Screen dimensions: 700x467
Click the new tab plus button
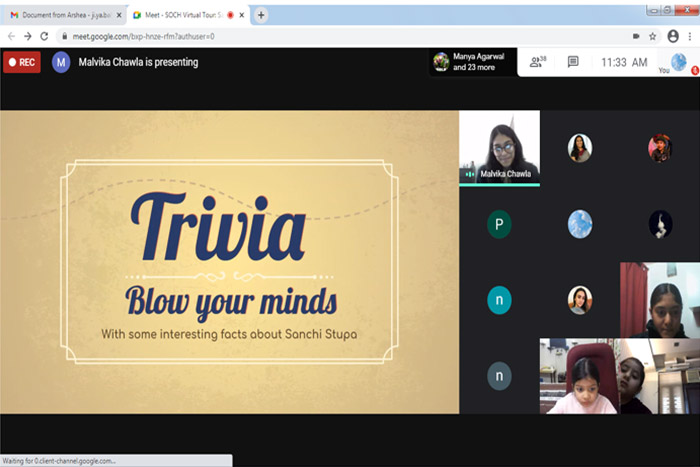261,15
